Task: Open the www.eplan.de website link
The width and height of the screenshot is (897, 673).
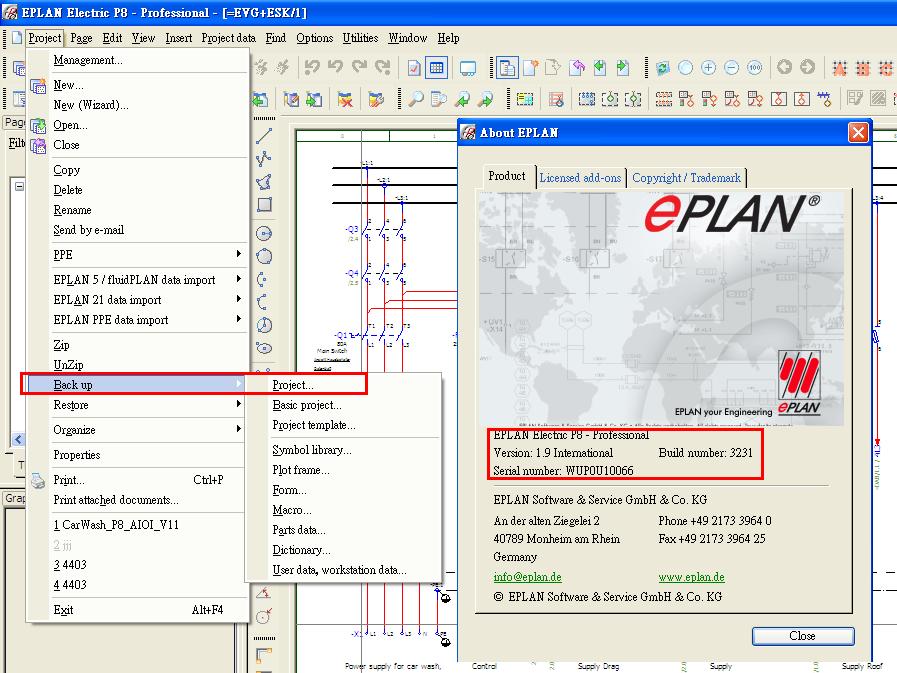Action: [692, 577]
